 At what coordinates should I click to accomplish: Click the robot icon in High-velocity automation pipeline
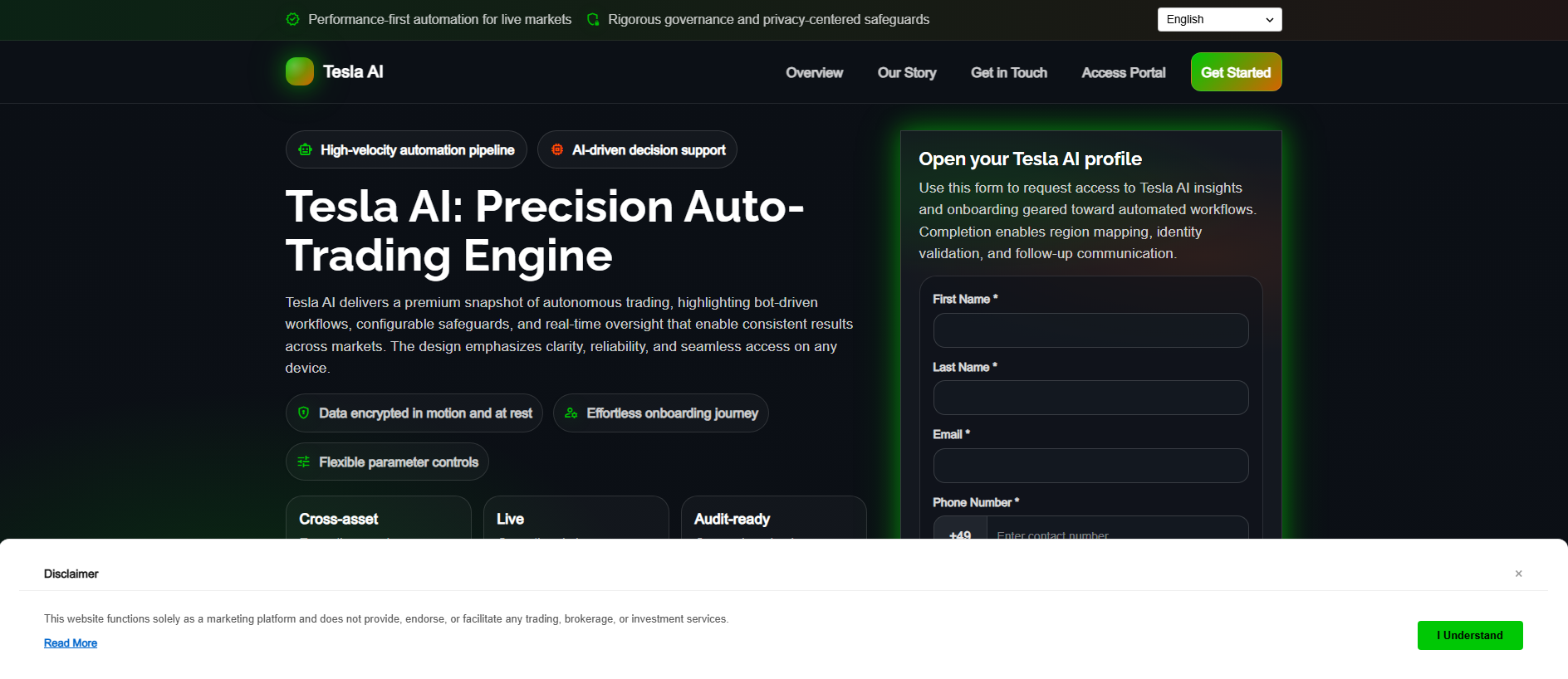[306, 150]
